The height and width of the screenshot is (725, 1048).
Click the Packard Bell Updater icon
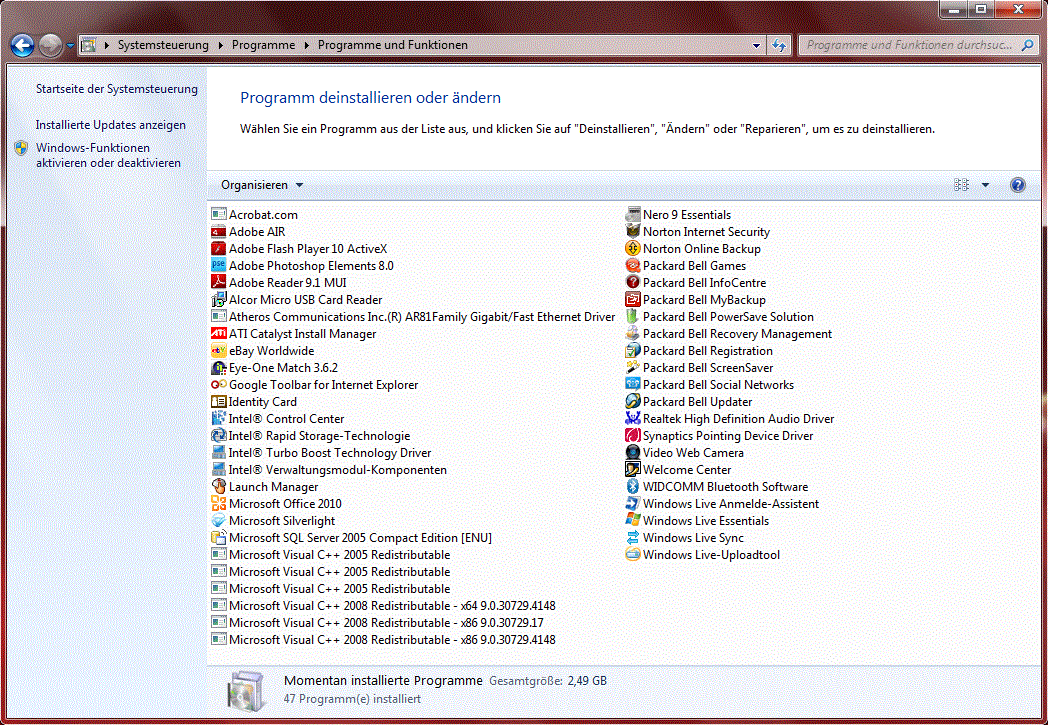(x=633, y=402)
